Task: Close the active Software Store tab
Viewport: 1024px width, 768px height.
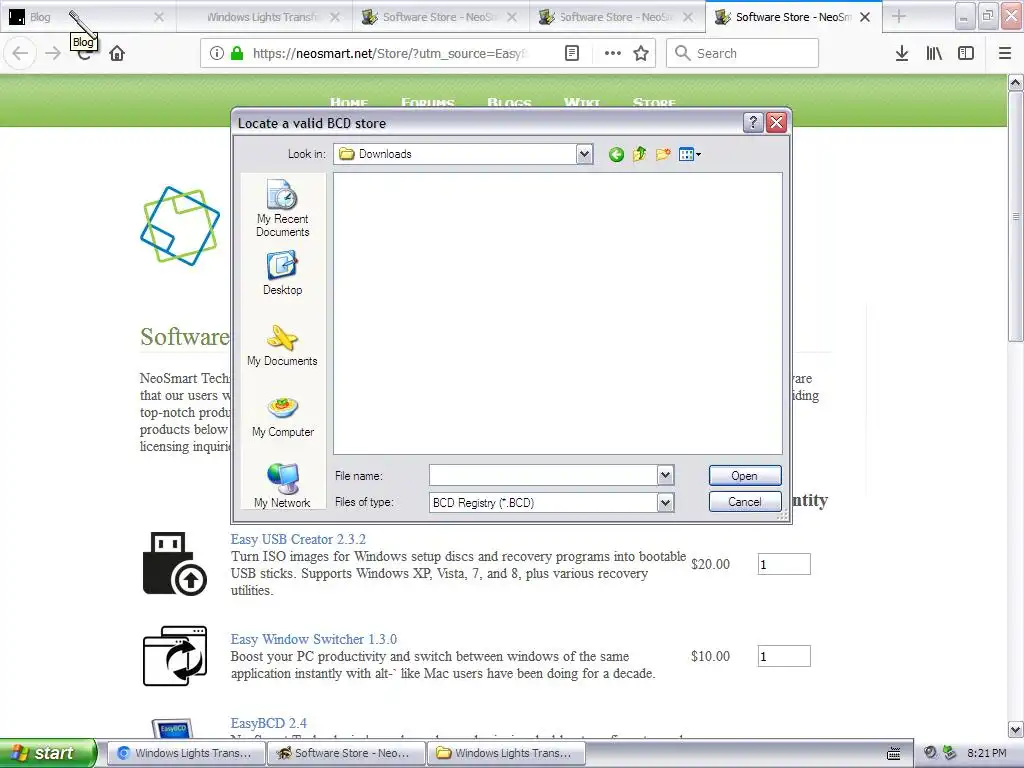Action: (x=865, y=17)
